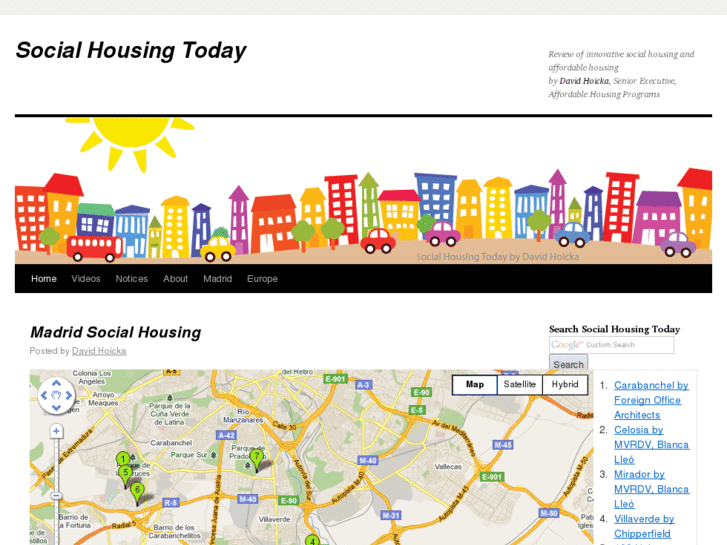Open the Home menu item
The height and width of the screenshot is (545, 727).
[44, 279]
